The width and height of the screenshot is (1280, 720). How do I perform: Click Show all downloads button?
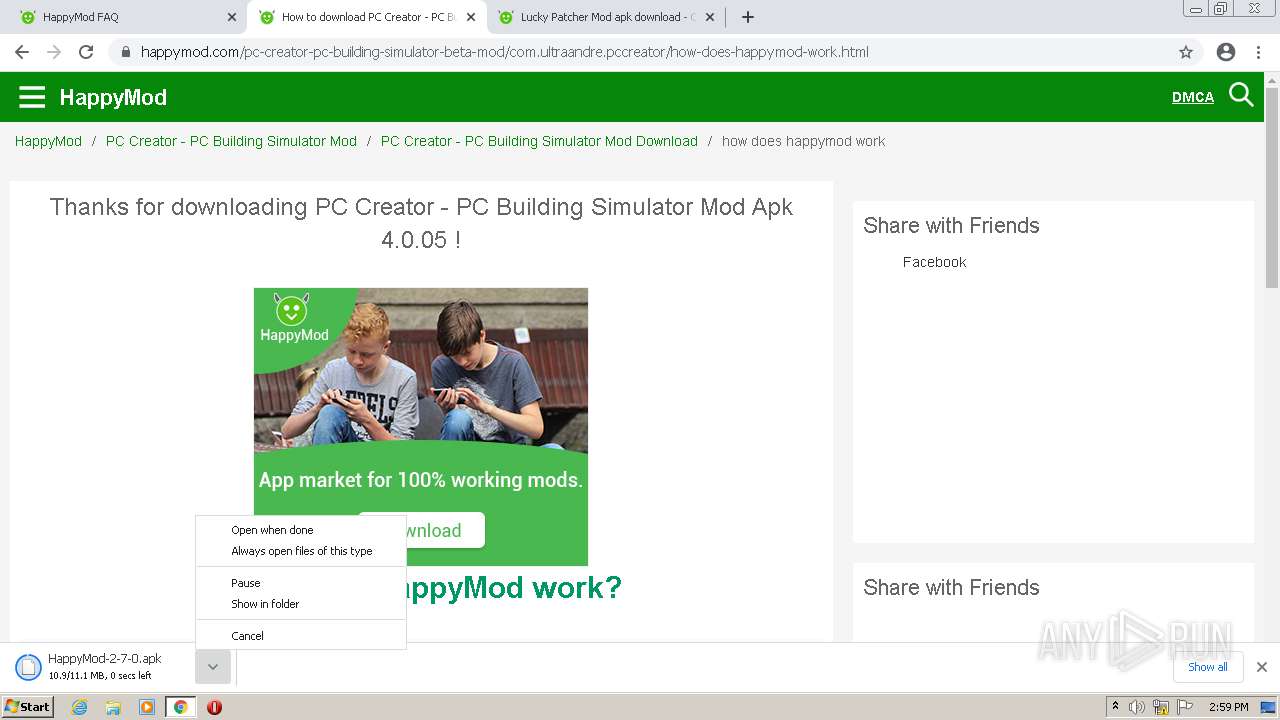1208,667
